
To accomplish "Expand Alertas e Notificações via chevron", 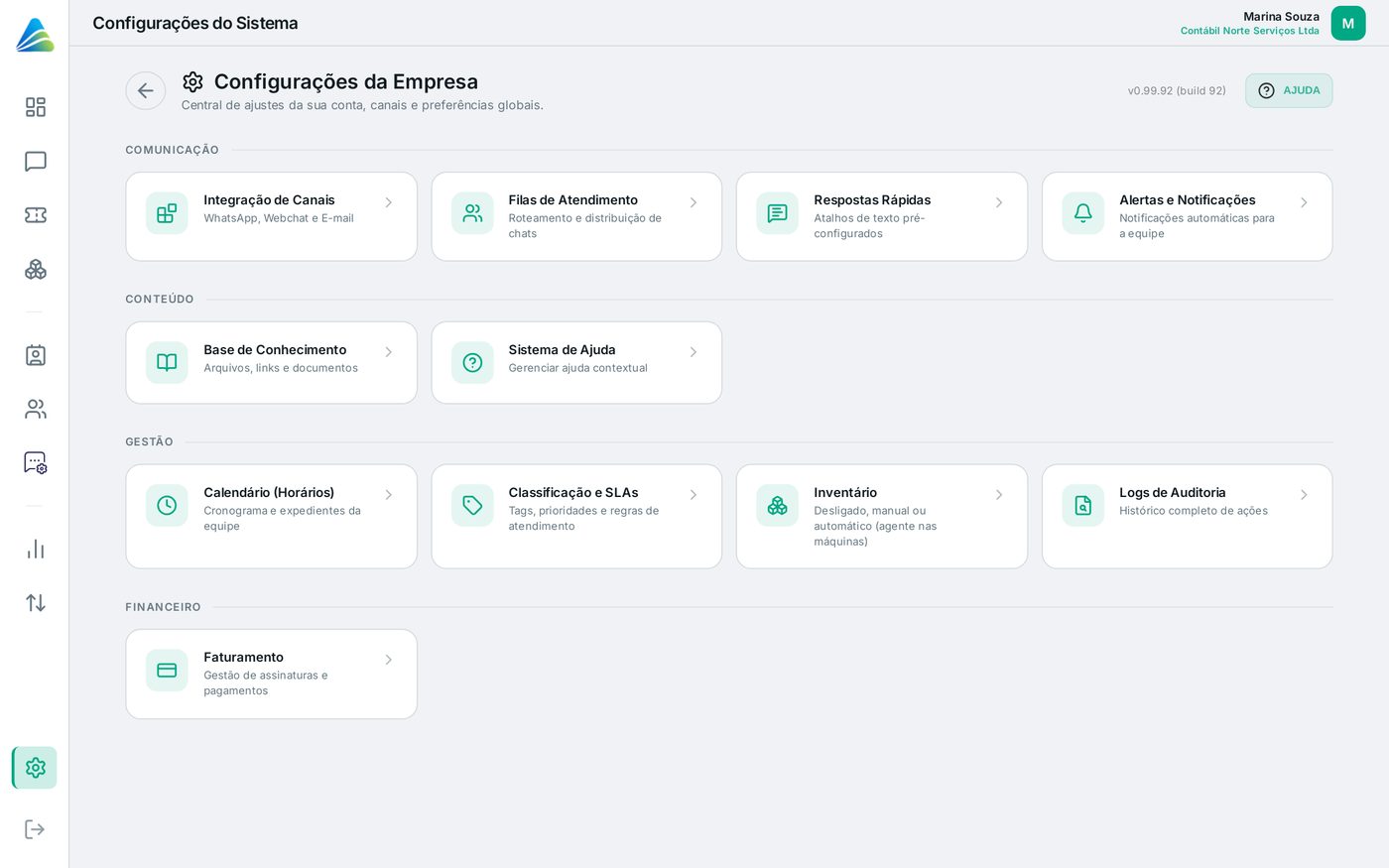I will point(1304,202).
